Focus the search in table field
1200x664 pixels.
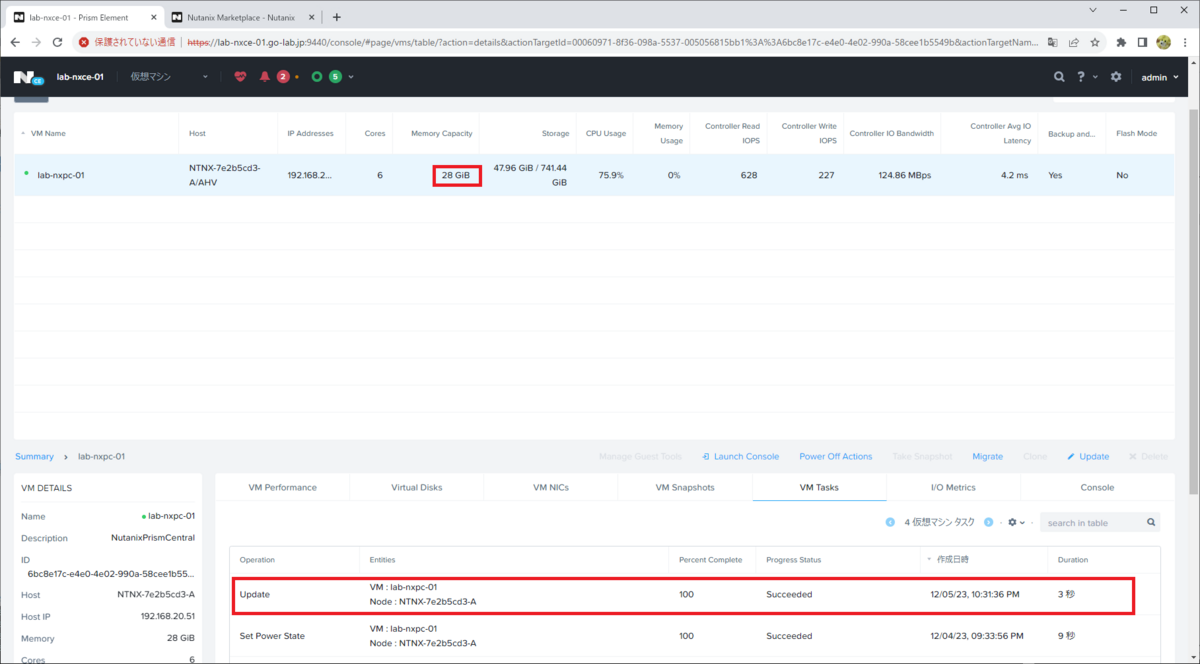(1092, 522)
